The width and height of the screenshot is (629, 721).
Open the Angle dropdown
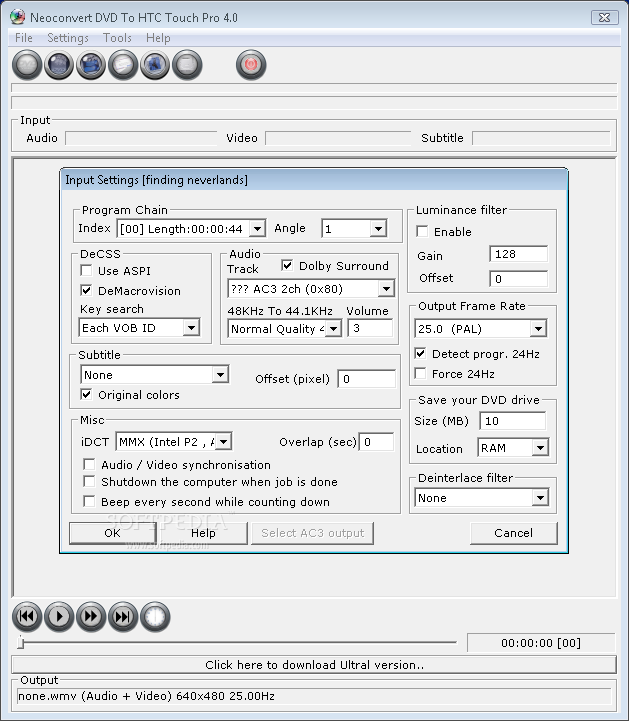tap(378, 229)
